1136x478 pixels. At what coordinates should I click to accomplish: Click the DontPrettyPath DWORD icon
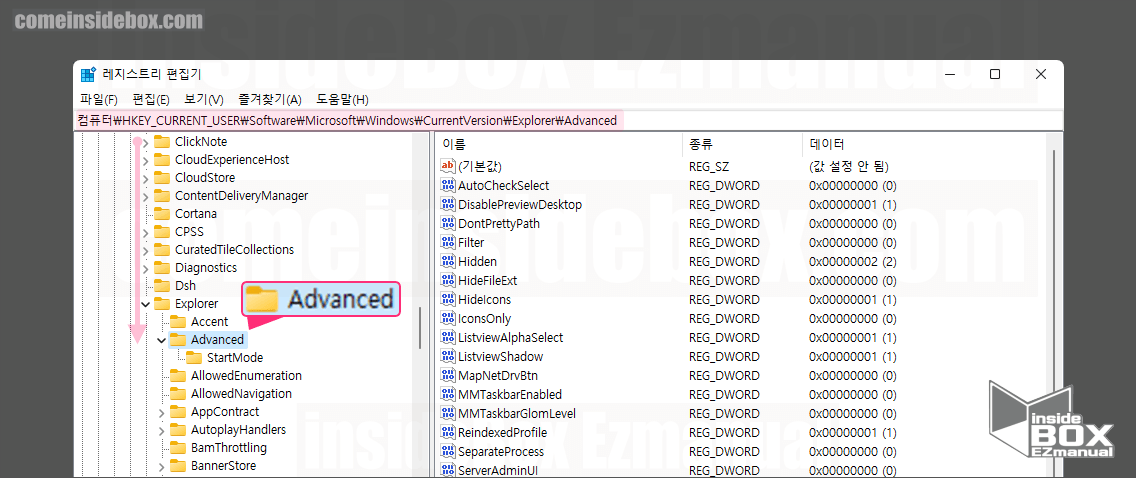click(448, 223)
